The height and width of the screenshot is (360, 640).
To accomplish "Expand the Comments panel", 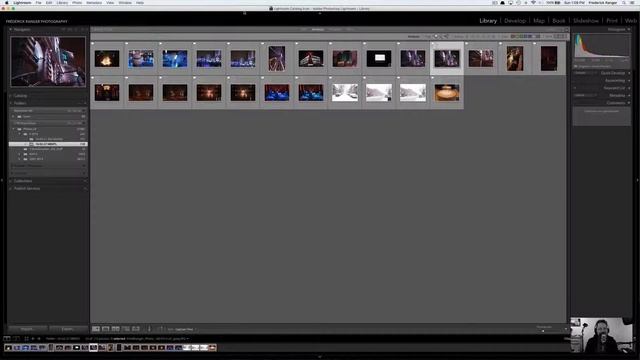I will pos(629,103).
